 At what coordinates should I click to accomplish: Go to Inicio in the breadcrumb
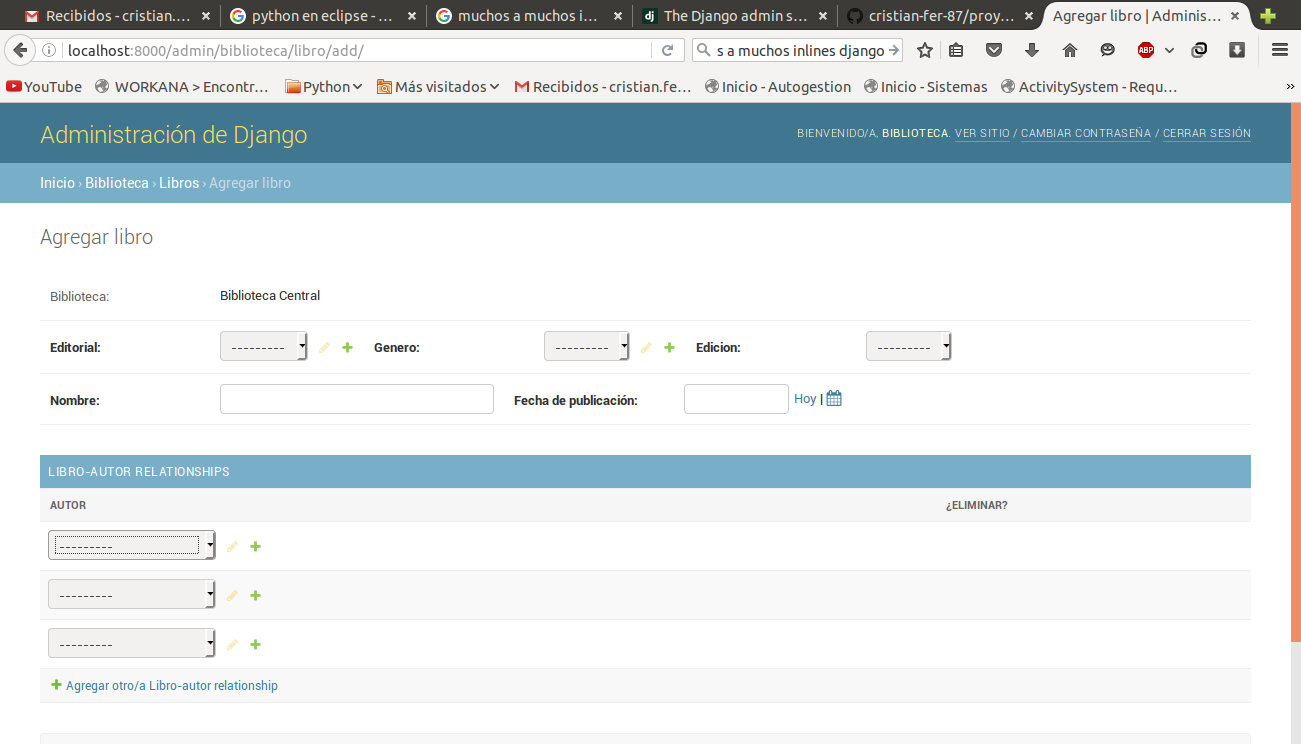pyautogui.click(x=57, y=183)
